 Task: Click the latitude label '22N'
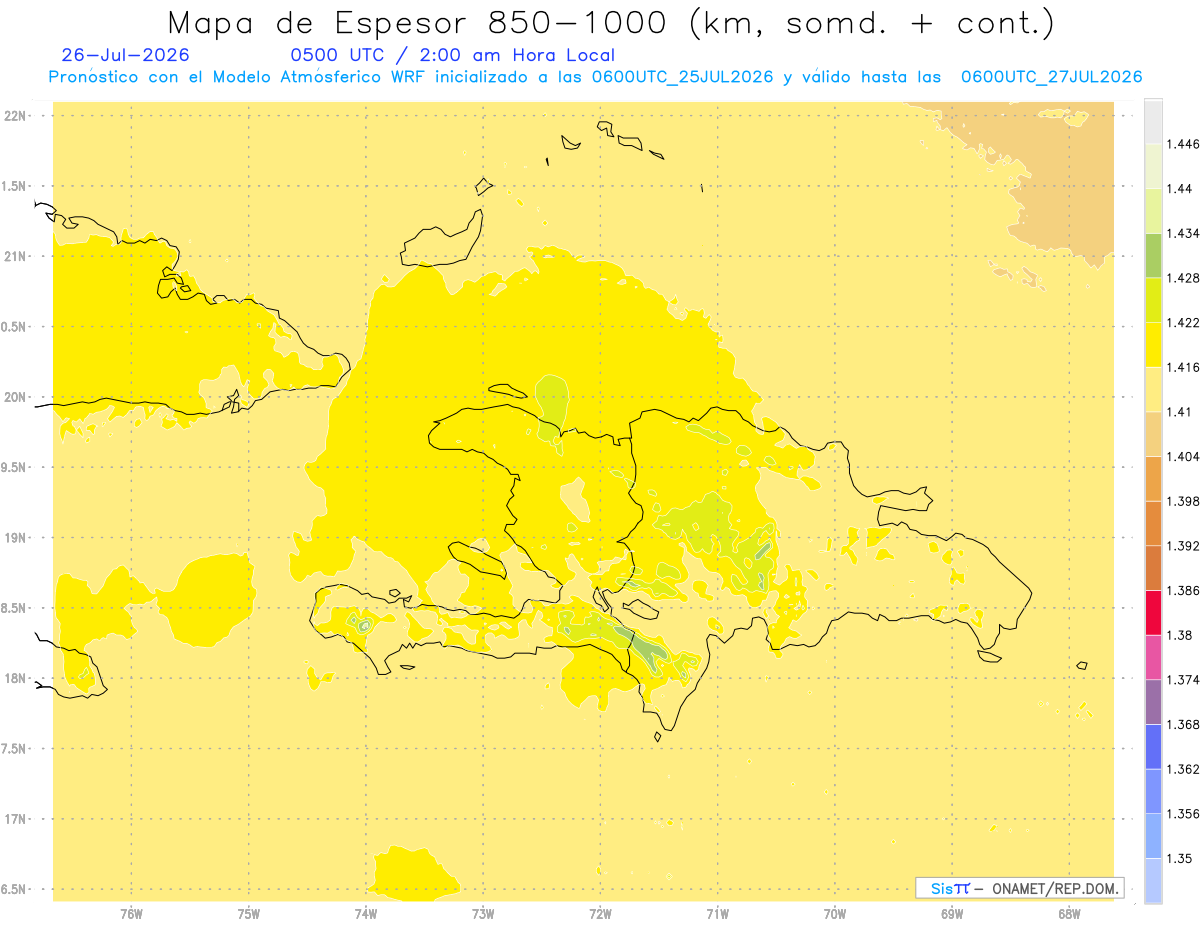15,115
